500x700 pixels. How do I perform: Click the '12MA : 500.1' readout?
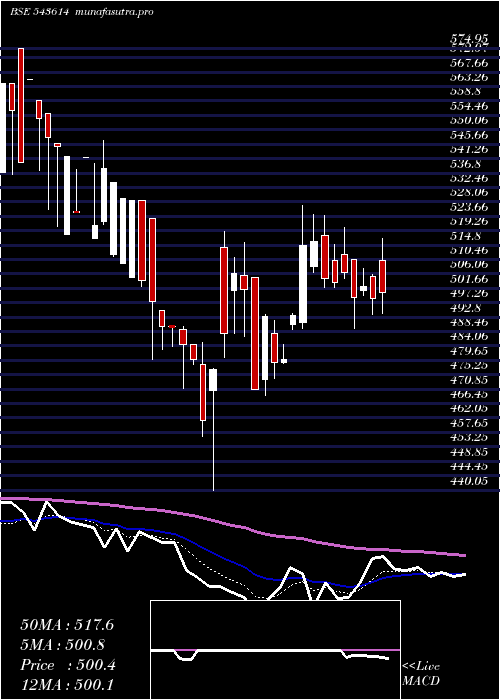[66, 685]
